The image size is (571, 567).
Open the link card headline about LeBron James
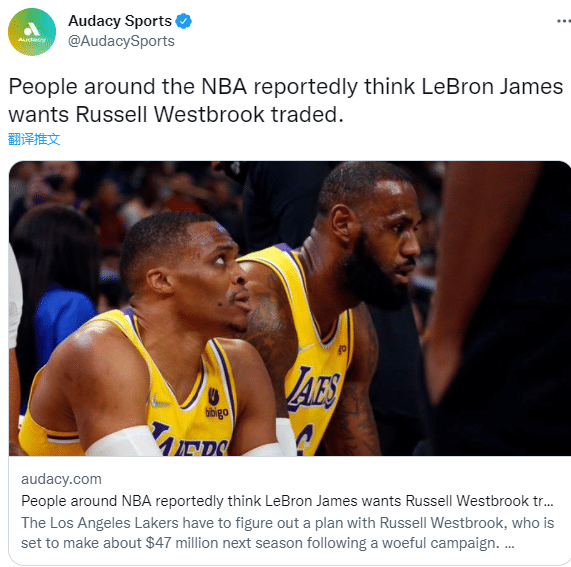(287, 501)
